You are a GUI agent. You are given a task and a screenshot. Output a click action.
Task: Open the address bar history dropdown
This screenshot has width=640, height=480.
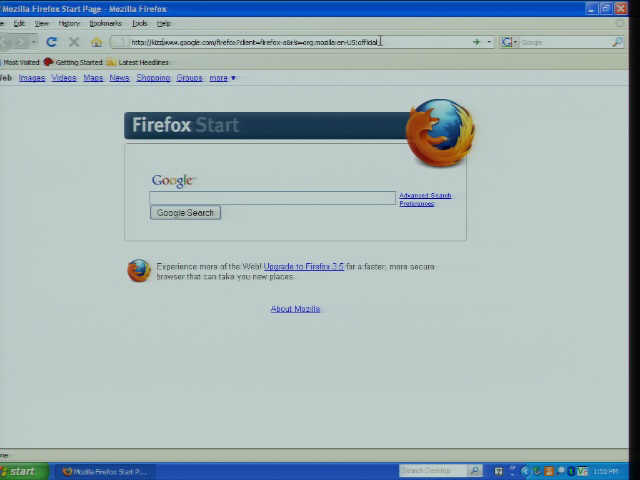pos(489,42)
